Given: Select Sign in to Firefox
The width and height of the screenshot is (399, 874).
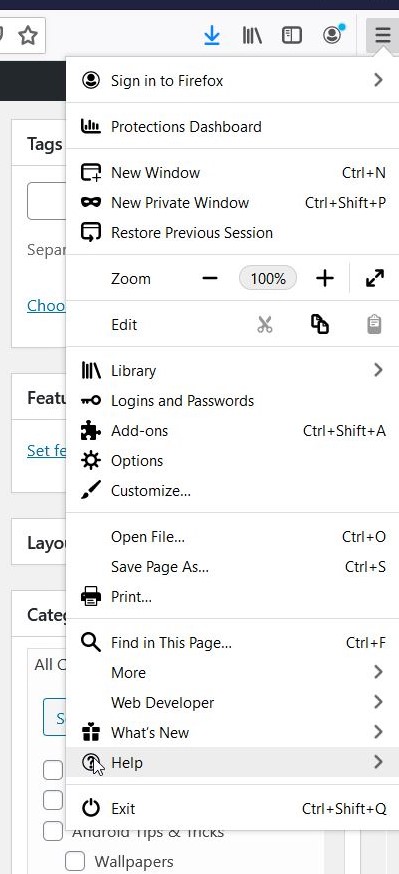Looking at the screenshot, I should [232, 81].
